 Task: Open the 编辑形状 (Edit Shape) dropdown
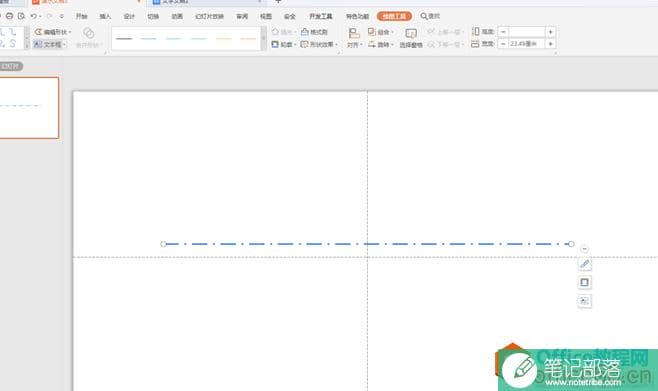[x=53, y=32]
